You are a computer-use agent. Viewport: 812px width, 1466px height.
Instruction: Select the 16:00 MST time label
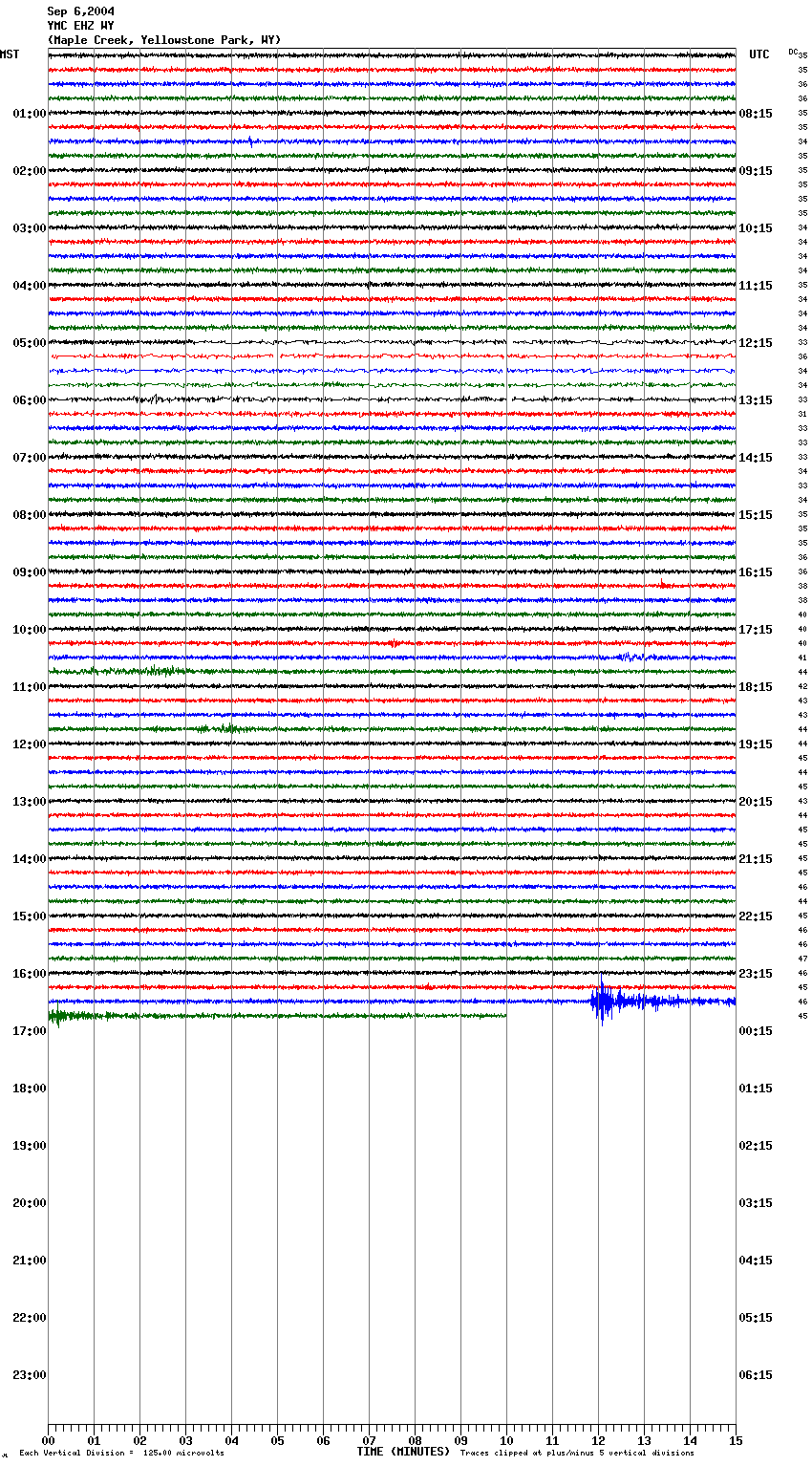pos(30,974)
